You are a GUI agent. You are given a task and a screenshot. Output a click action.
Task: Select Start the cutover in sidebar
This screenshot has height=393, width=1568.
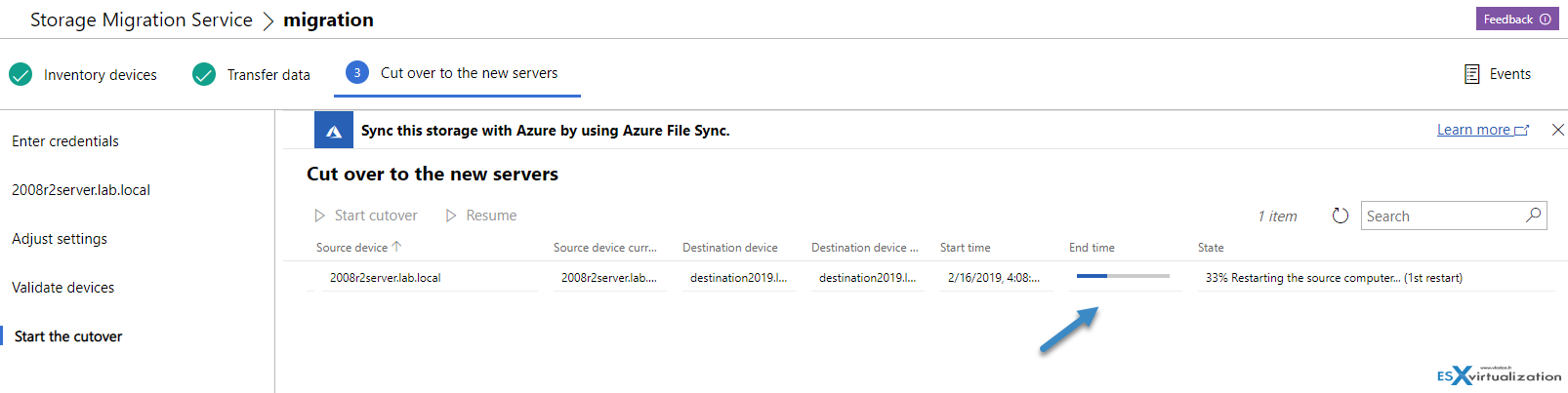coord(68,336)
